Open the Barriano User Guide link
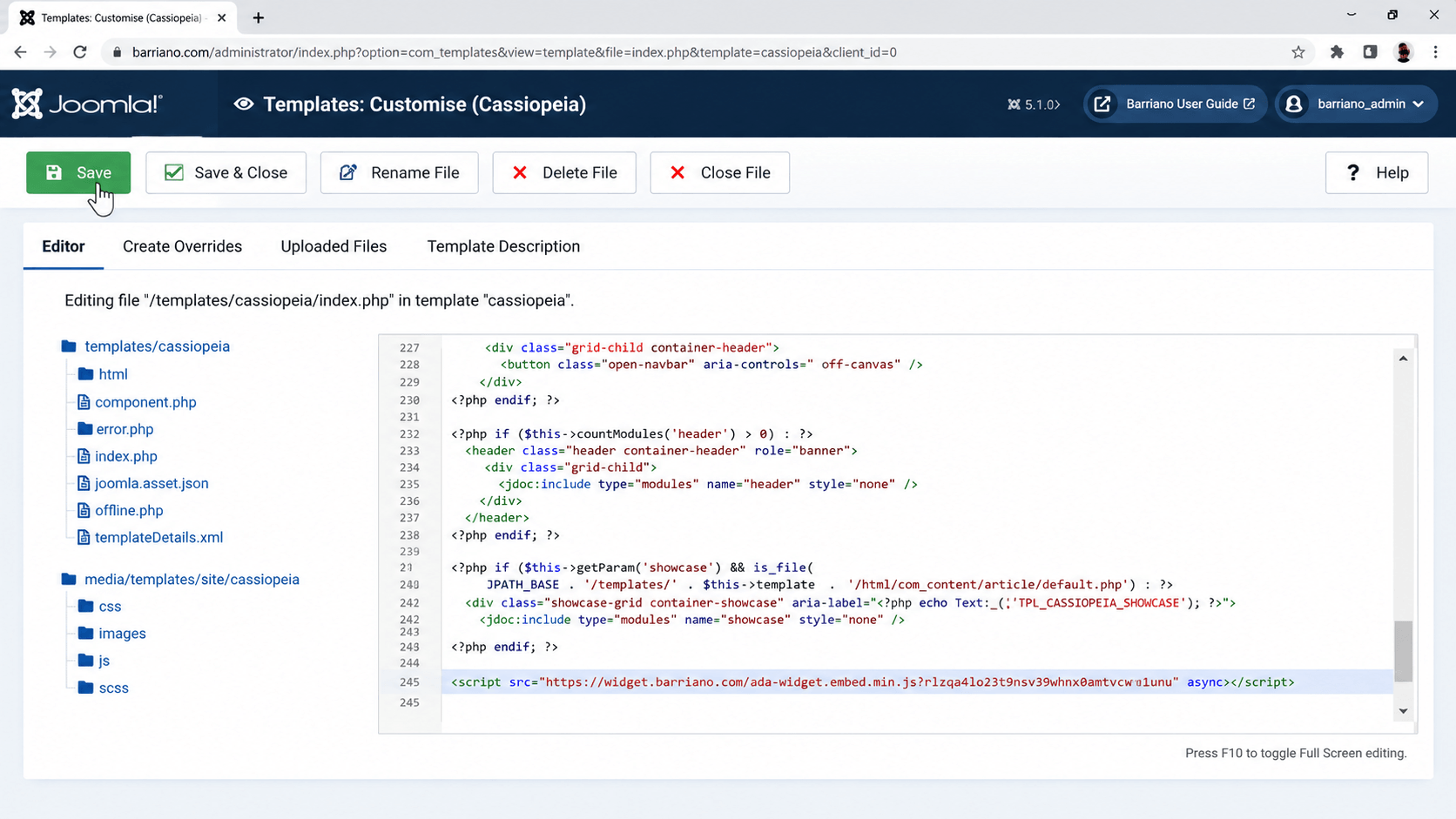 (1175, 104)
